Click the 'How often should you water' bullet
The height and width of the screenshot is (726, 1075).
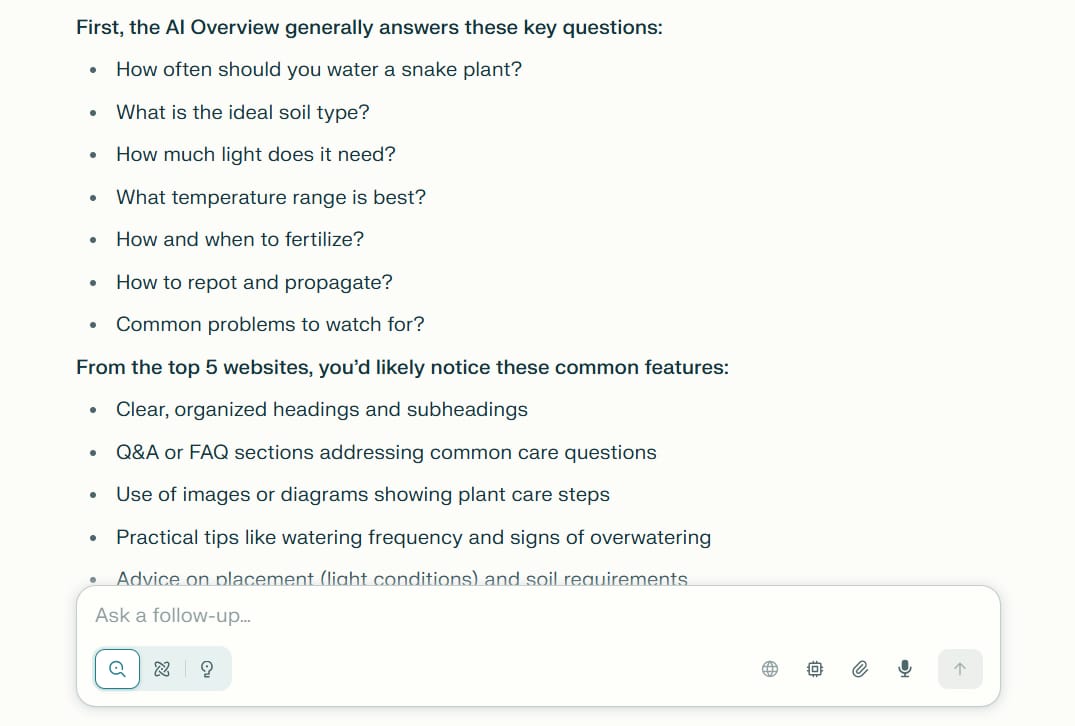point(319,69)
